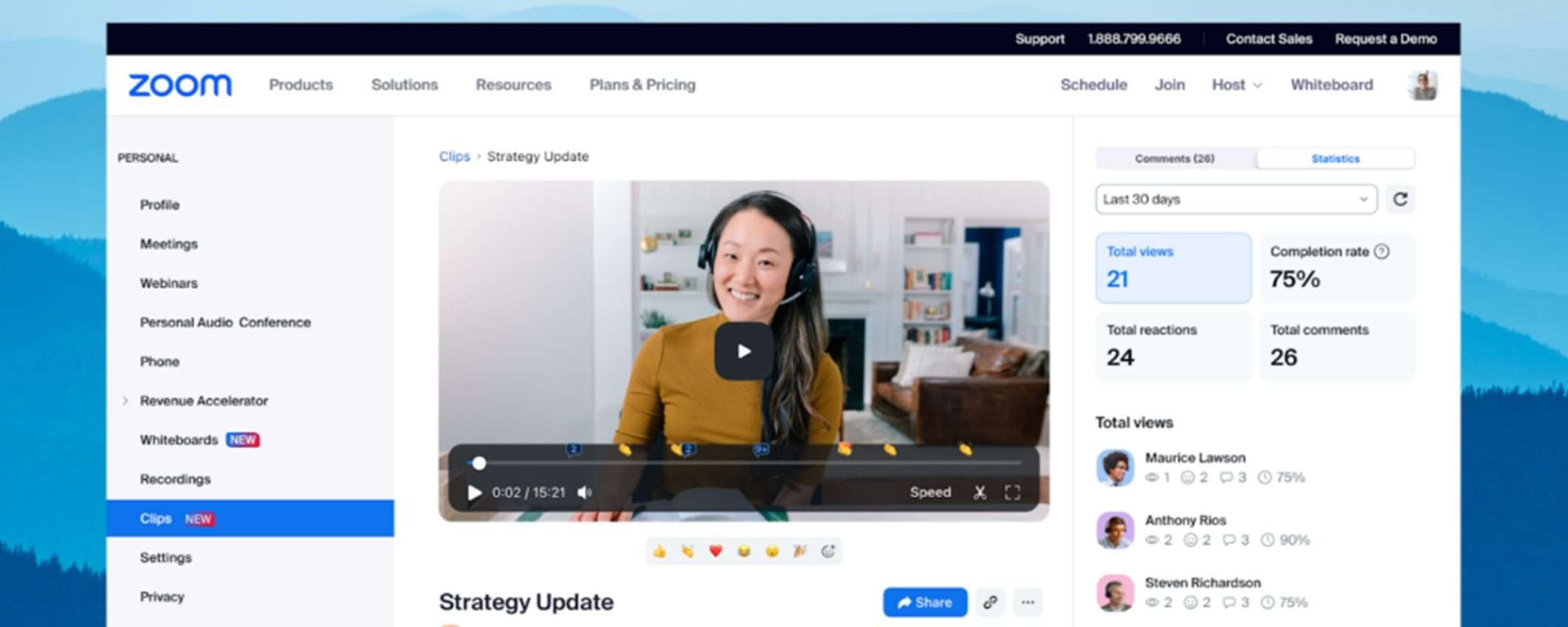Click the Zoom logo
The width and height of the screenshot is (1568, 627).
[x=180, y=85]
